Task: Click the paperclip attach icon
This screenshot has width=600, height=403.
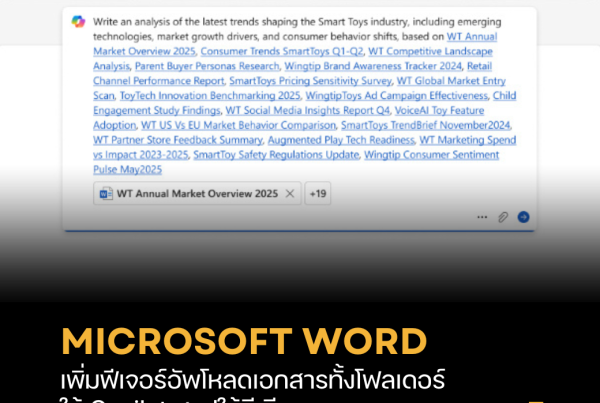Action: coord(503,216)
